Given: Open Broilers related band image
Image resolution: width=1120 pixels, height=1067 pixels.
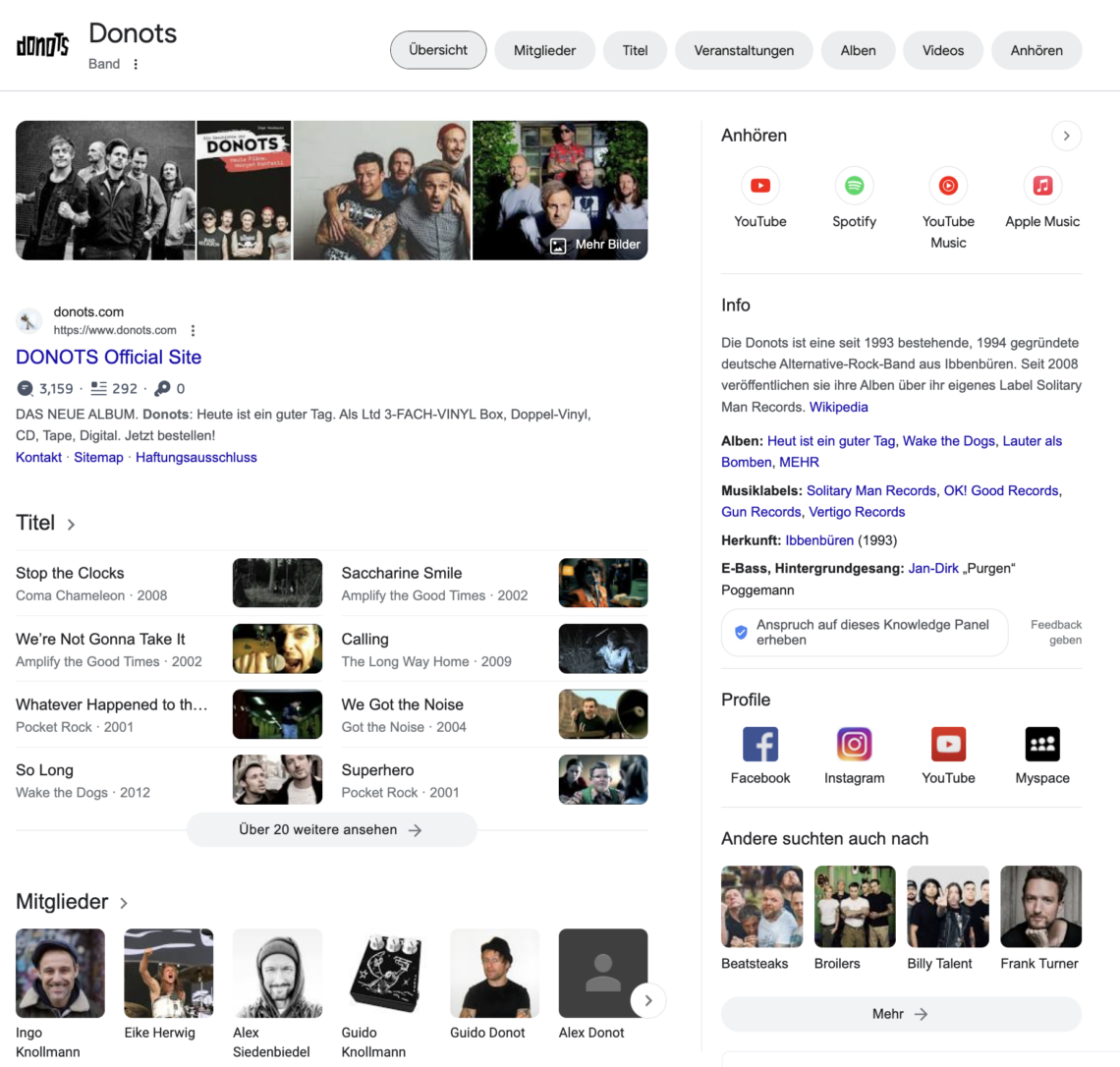Looking at the screenshot, I should tap(855, 906).
